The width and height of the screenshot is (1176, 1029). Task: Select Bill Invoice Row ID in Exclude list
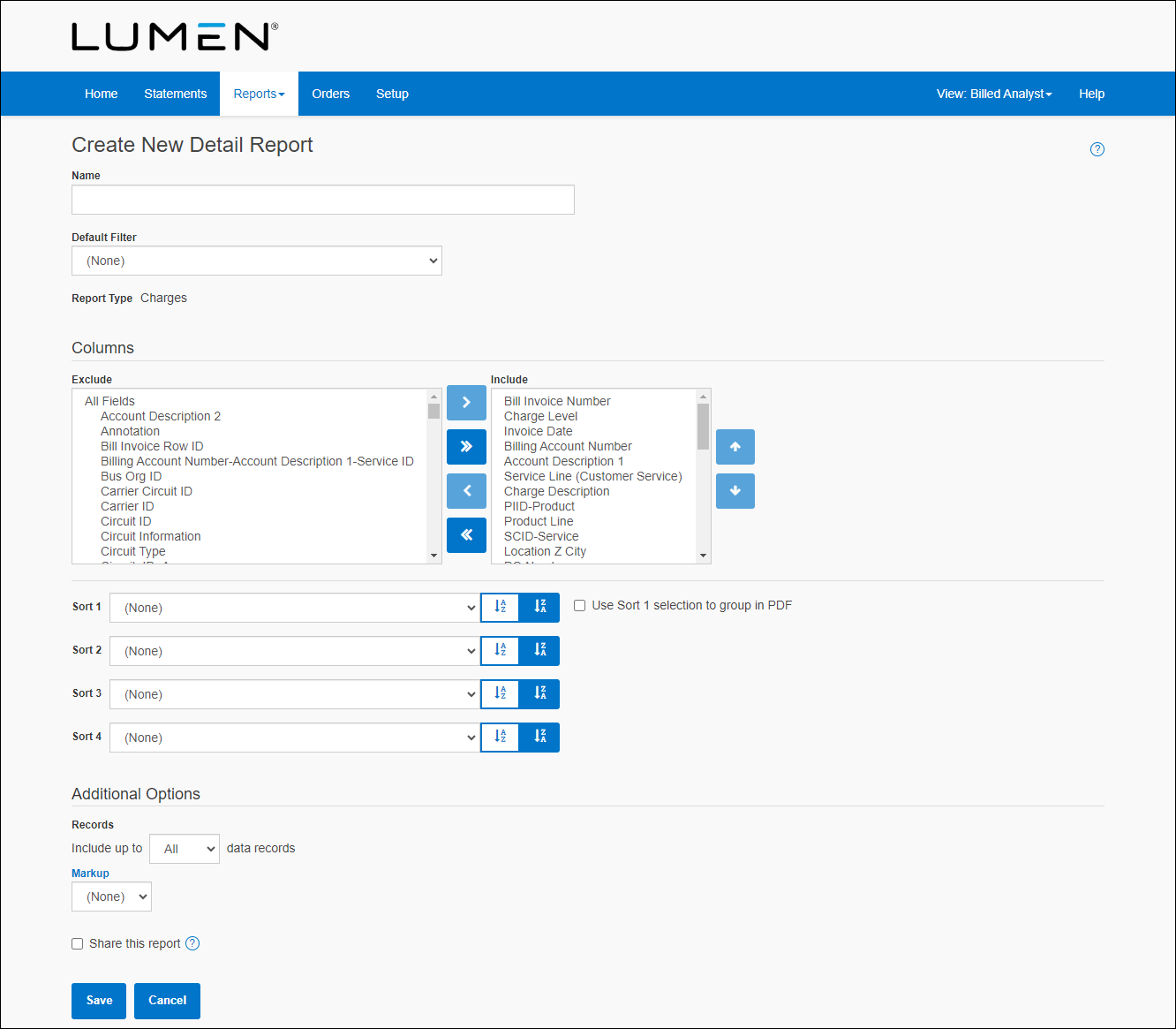pos(152,446)
